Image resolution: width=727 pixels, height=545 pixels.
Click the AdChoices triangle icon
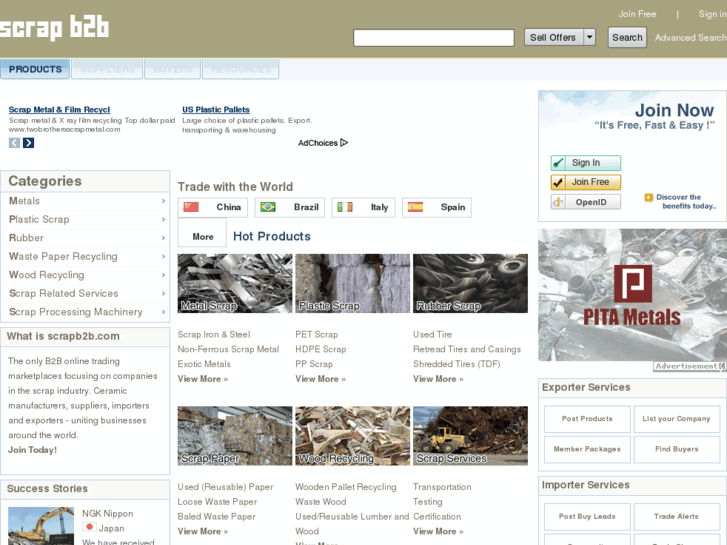coord(344,143)
